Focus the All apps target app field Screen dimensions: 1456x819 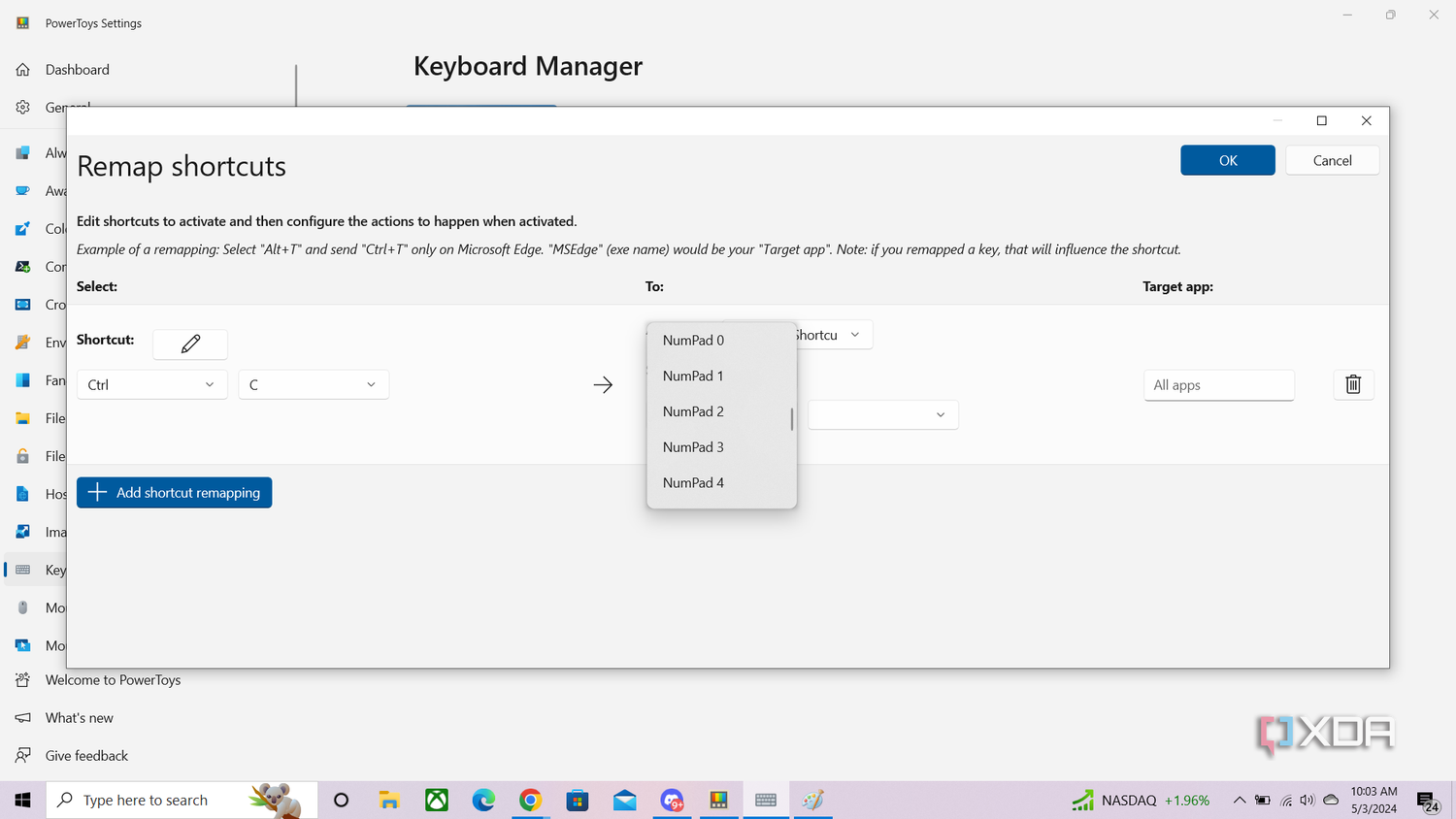[x=1219, y=385]
